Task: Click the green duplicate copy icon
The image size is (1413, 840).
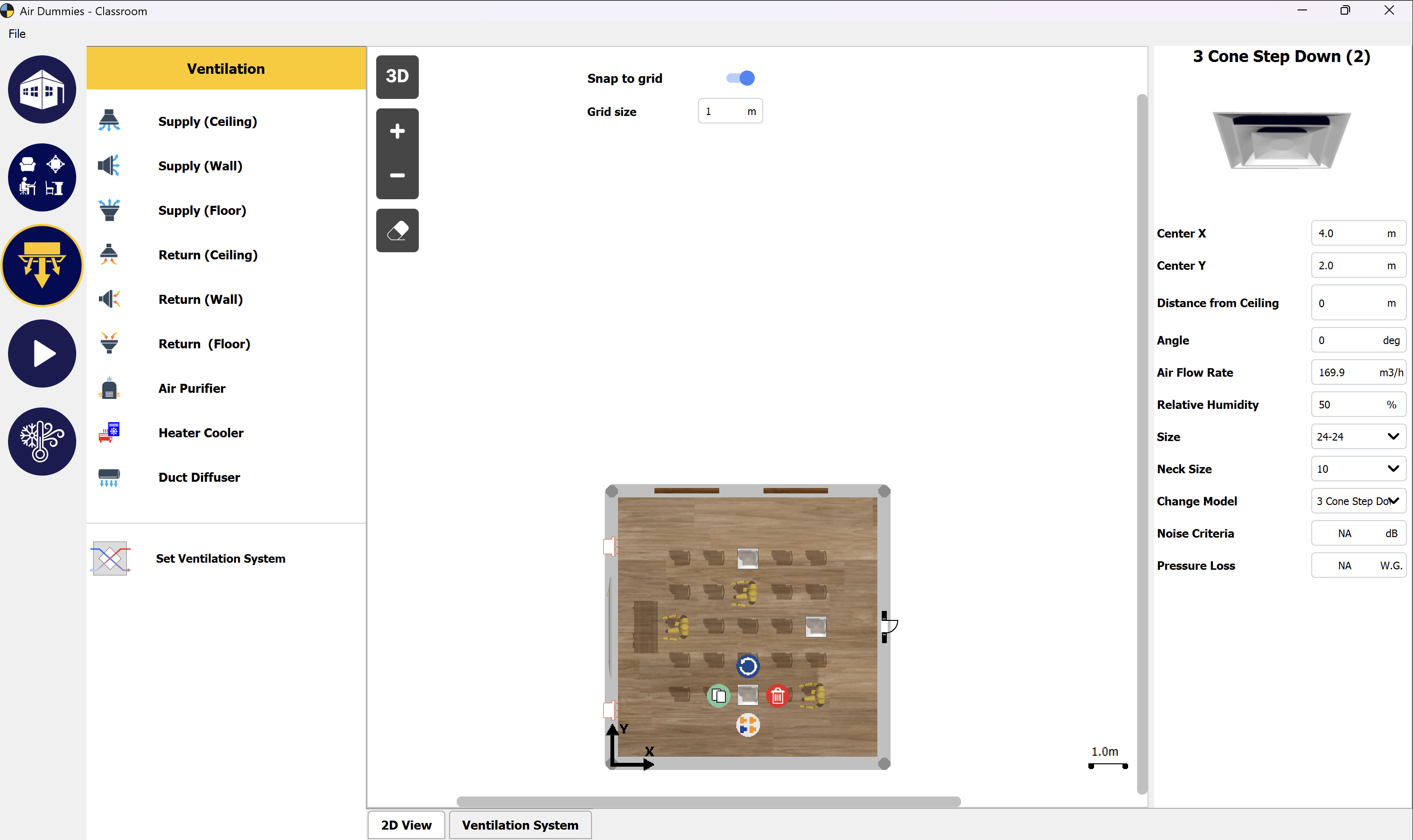Action: 719,696
